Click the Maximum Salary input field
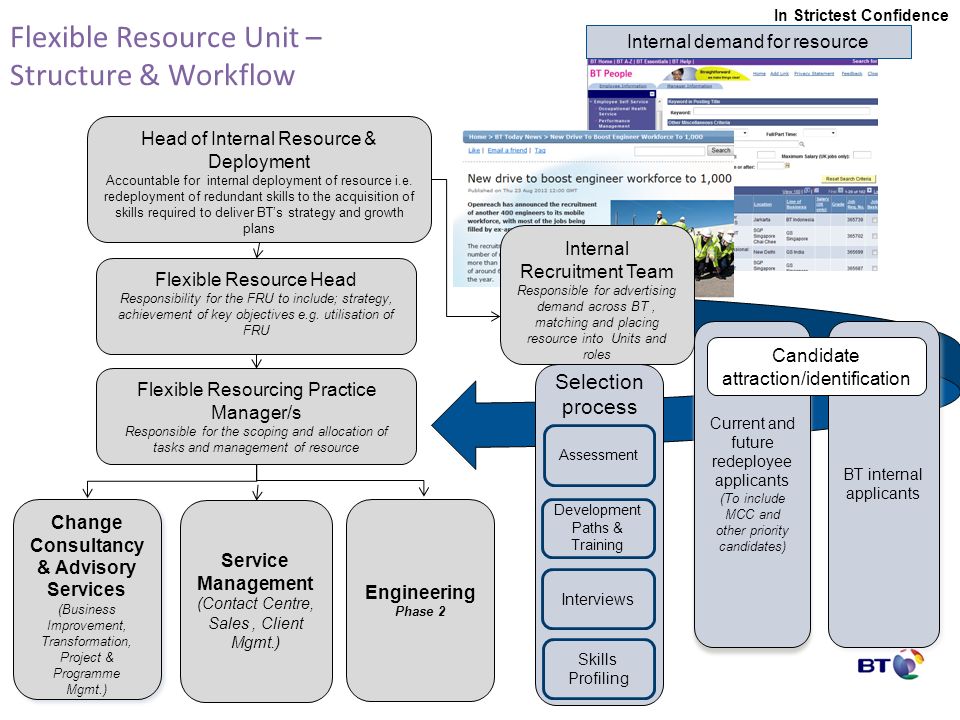 (x=862, y=156)
